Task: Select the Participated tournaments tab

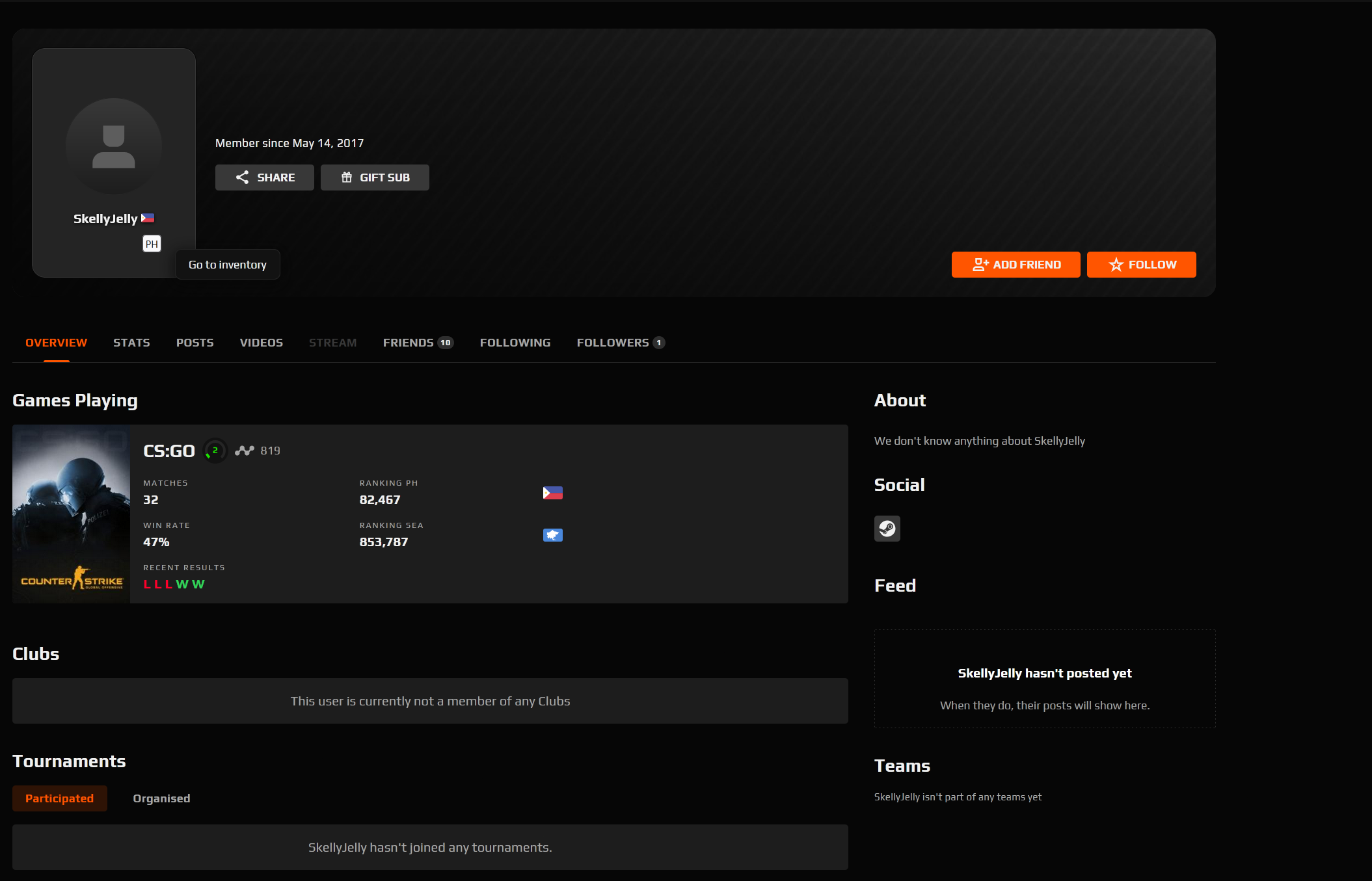Action: (x=59, y=798)
